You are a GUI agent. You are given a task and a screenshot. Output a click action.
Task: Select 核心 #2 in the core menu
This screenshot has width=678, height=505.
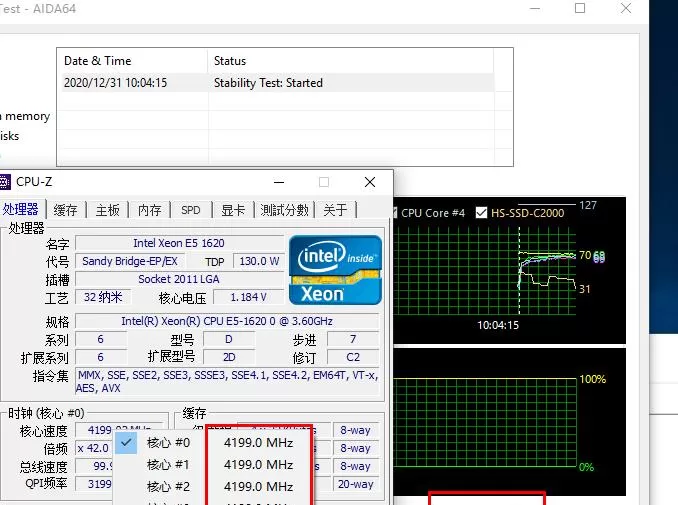pyautogui.click(x=168, y=486)
